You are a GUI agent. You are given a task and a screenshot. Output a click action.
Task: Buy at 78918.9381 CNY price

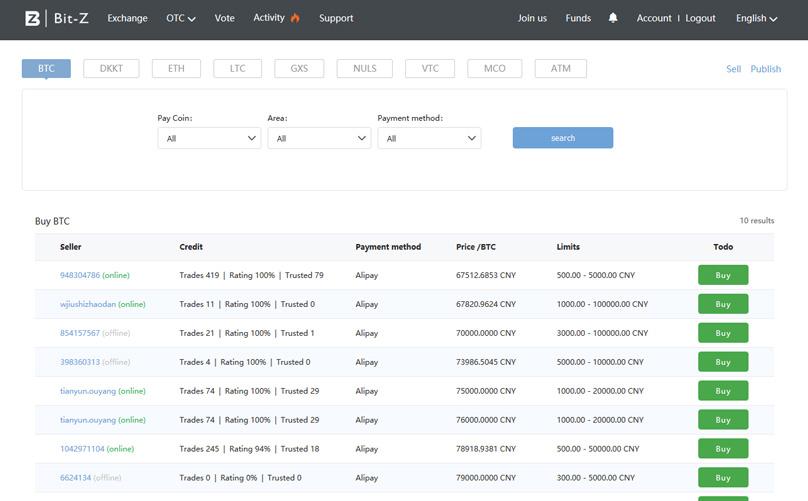pyautogui.click(x=723, y=448)
